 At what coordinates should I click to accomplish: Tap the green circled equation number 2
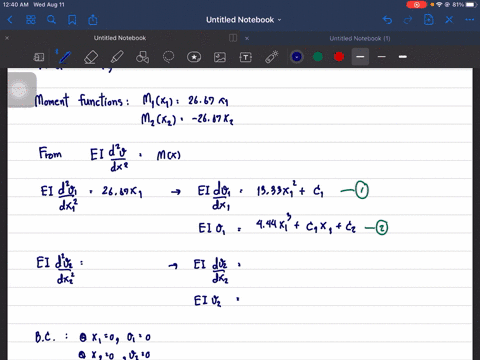point(382,228)
